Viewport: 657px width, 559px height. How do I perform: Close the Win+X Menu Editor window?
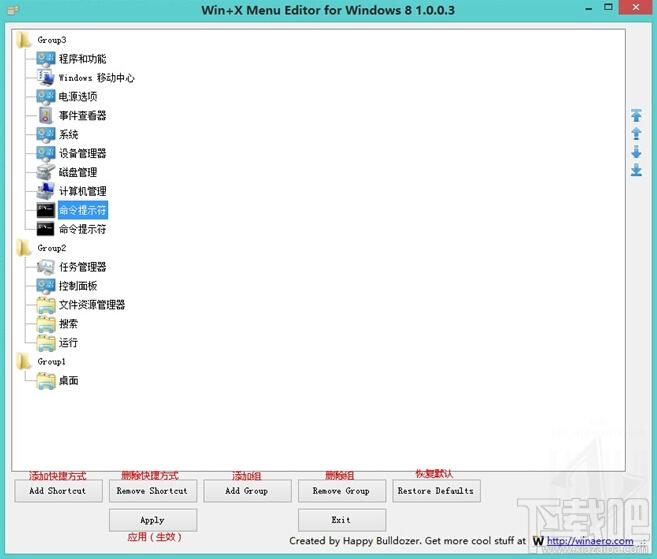(x=636, y=7)
